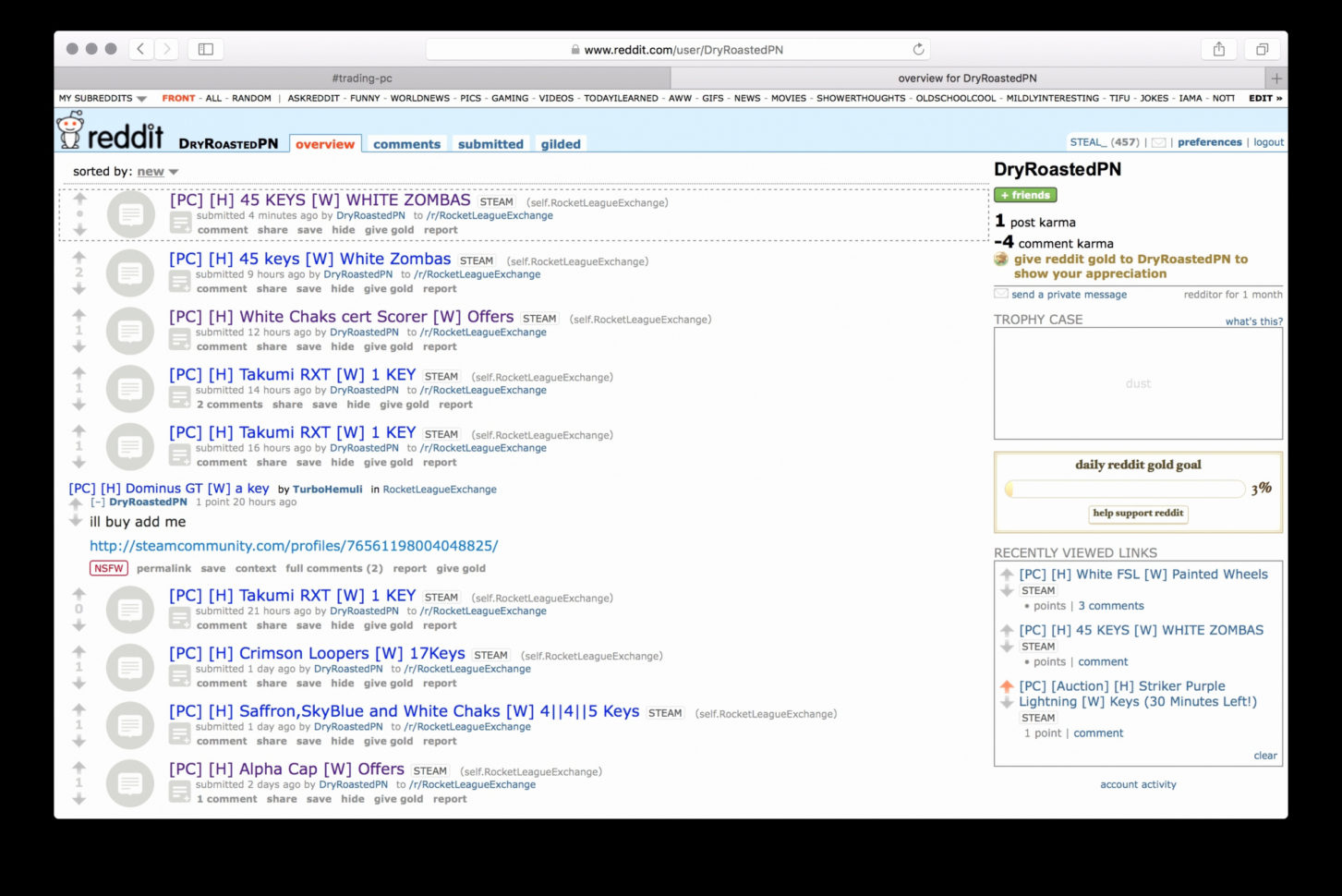The width and height of the screenshot is (1342, 896).
Task: Upvote the Alpha Cap [W] Offers post
Action: (79, 768)
